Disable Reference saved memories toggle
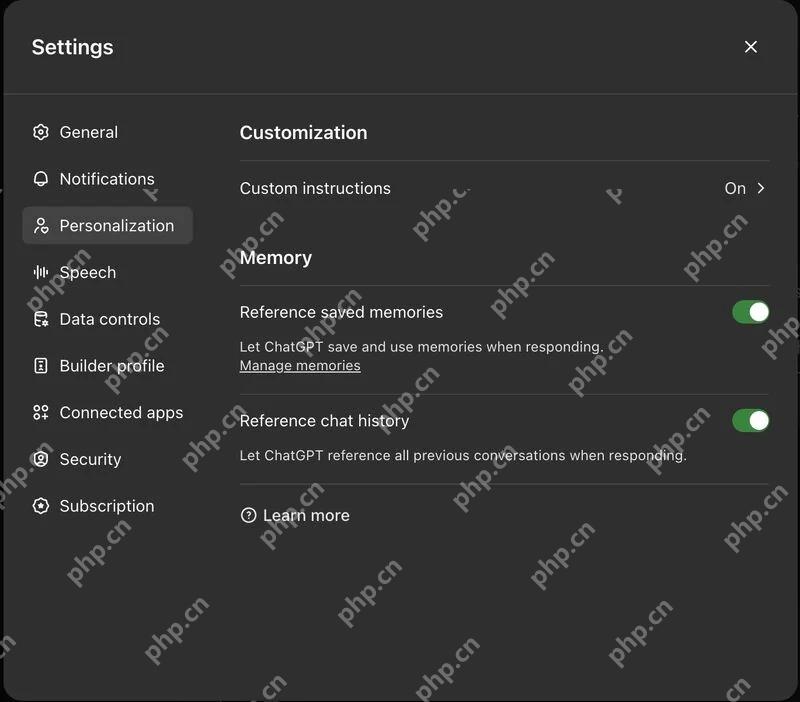This screenshot has height=702, width=800. click(x=751, y=312)
